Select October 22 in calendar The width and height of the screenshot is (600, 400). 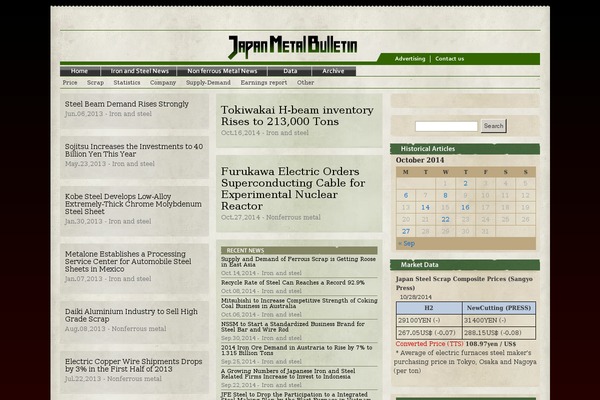tap(445, 219)
